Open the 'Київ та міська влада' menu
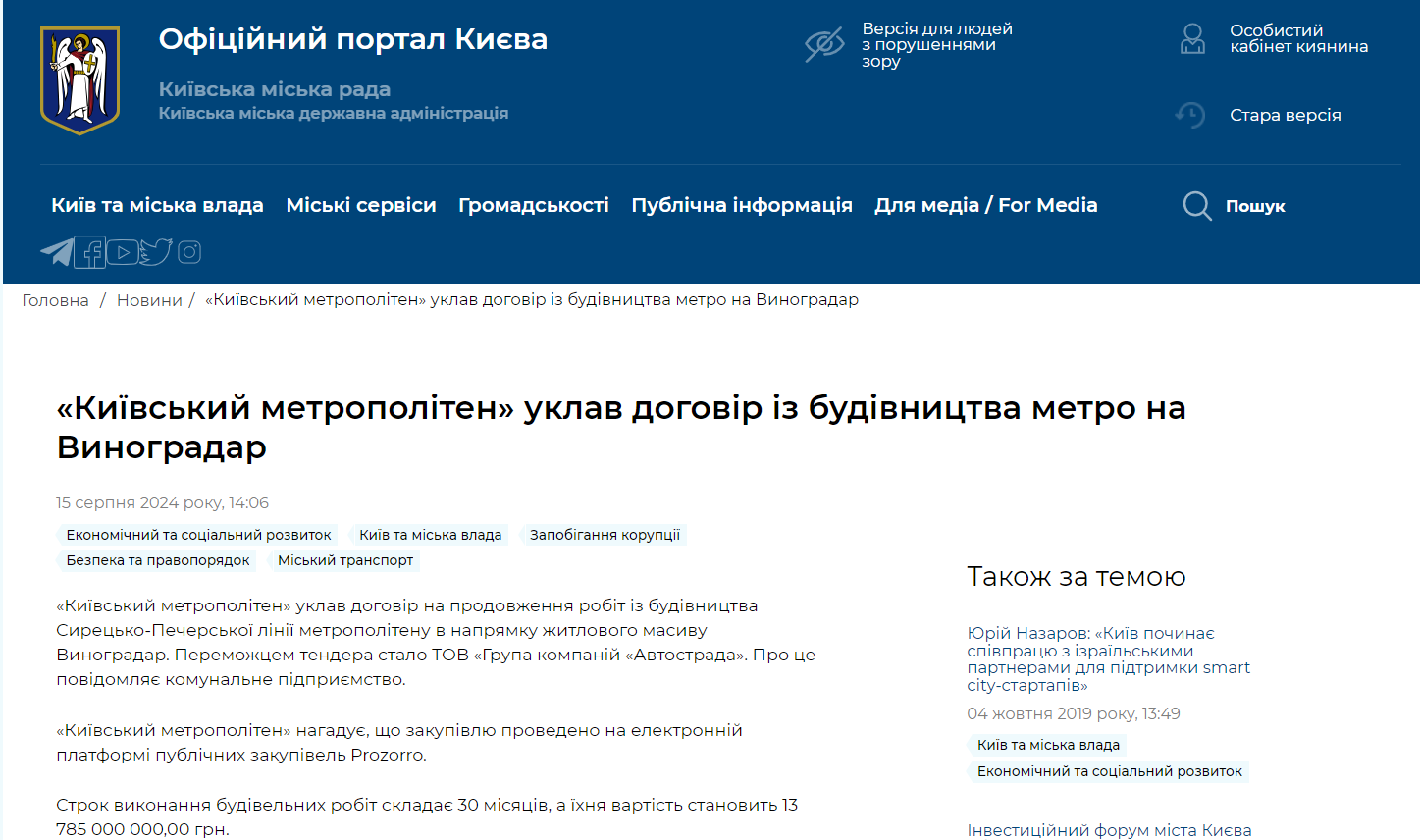This screenshot has width=1420, height=840. pyautogui.click(x=157, y=205)
